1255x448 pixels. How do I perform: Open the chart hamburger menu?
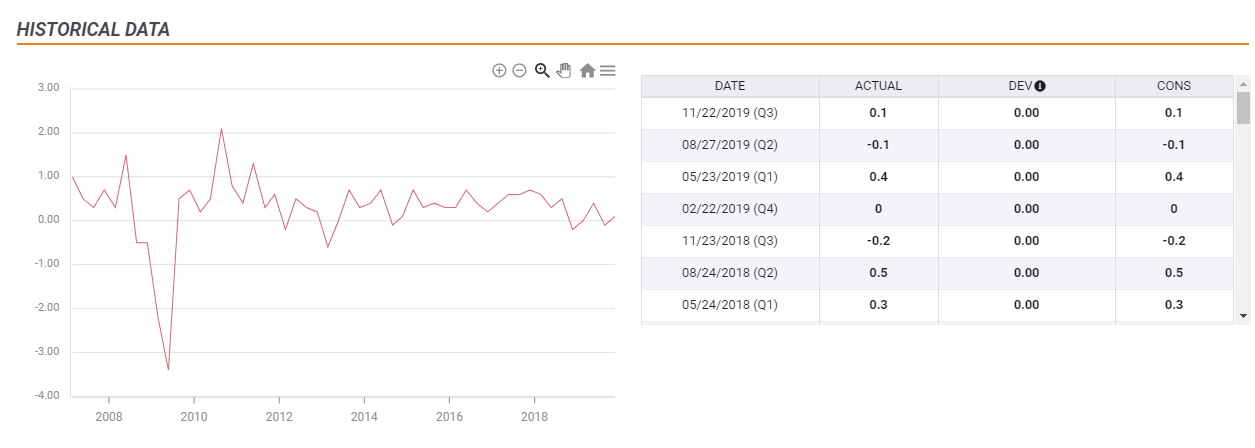tap(607, 70)
